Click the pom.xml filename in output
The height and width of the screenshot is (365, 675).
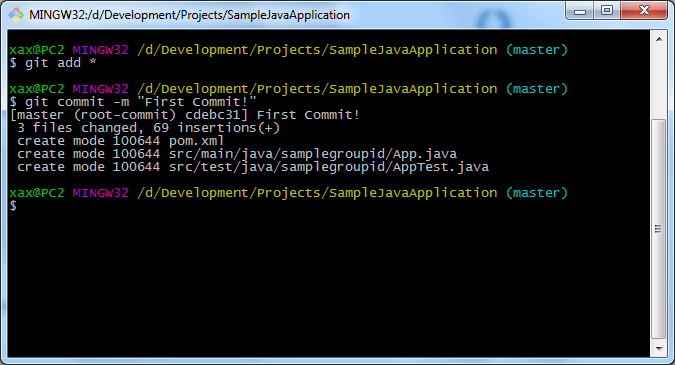click(196, 141)
